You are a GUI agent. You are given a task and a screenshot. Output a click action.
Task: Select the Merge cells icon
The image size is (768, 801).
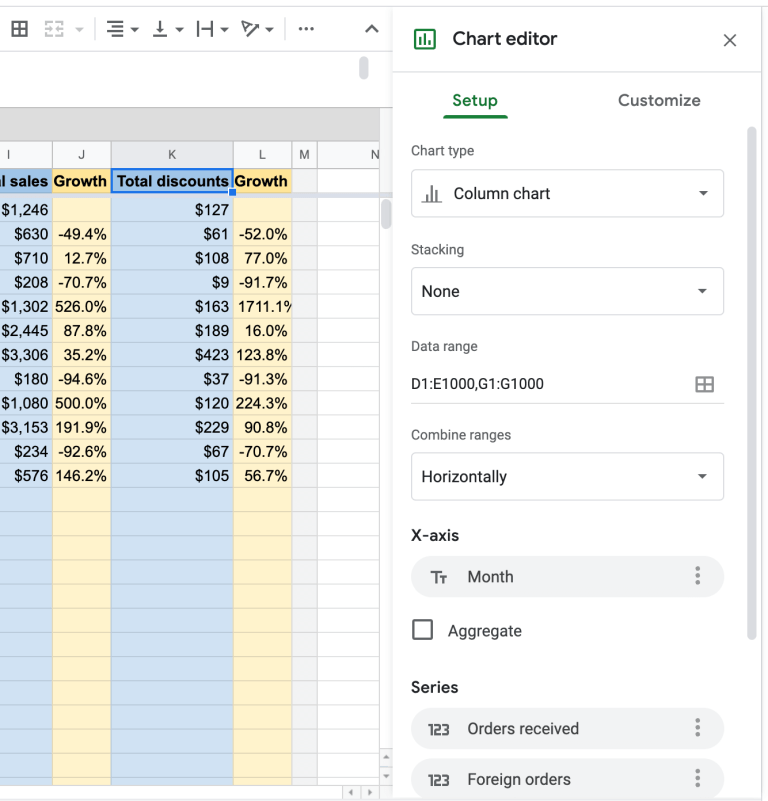pyautogui.click(x=55, y=28)
